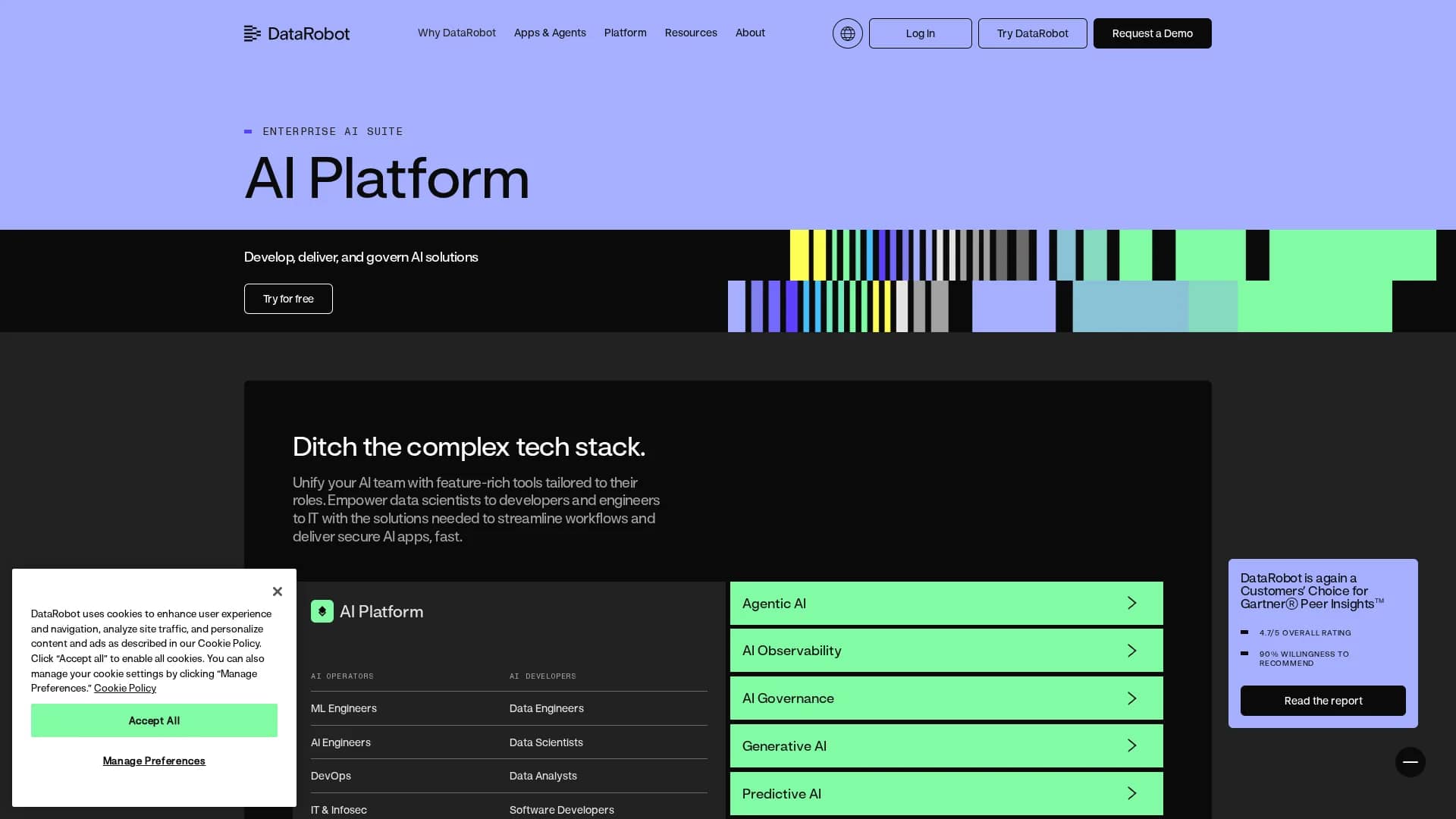The width and height of the screenshot is (1456, 819).
Task: Select Data Scientists under AI Developers
Action: [x=546, y=742]
